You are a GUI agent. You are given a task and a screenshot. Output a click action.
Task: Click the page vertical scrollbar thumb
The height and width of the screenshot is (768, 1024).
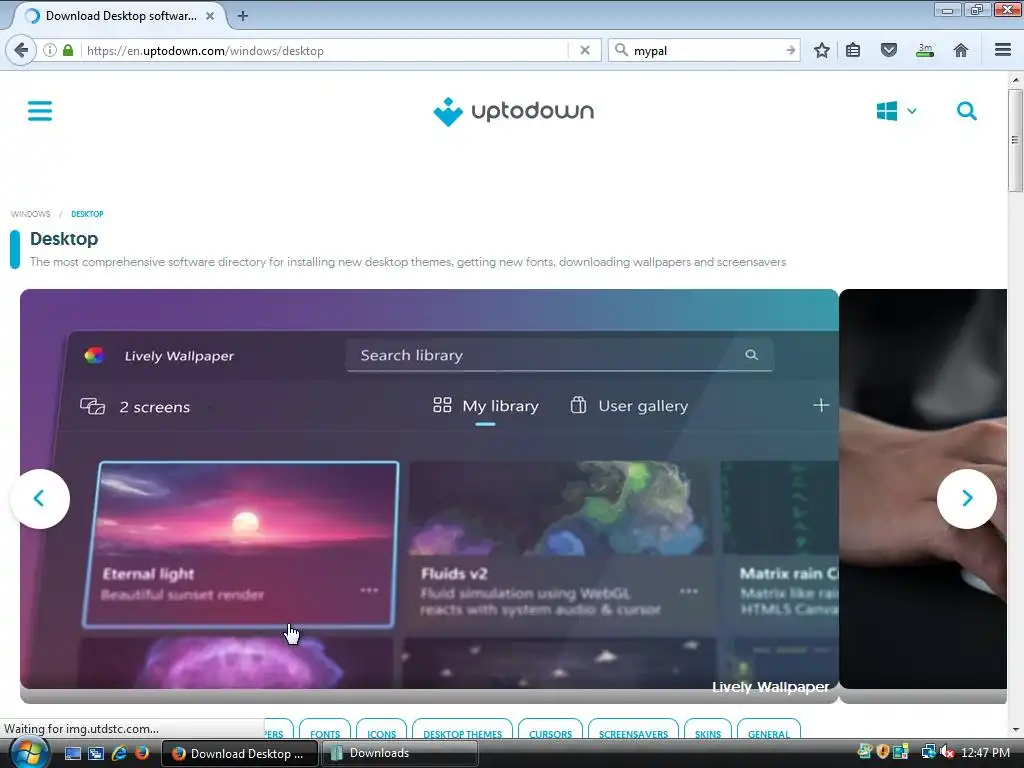[1015, 140]
